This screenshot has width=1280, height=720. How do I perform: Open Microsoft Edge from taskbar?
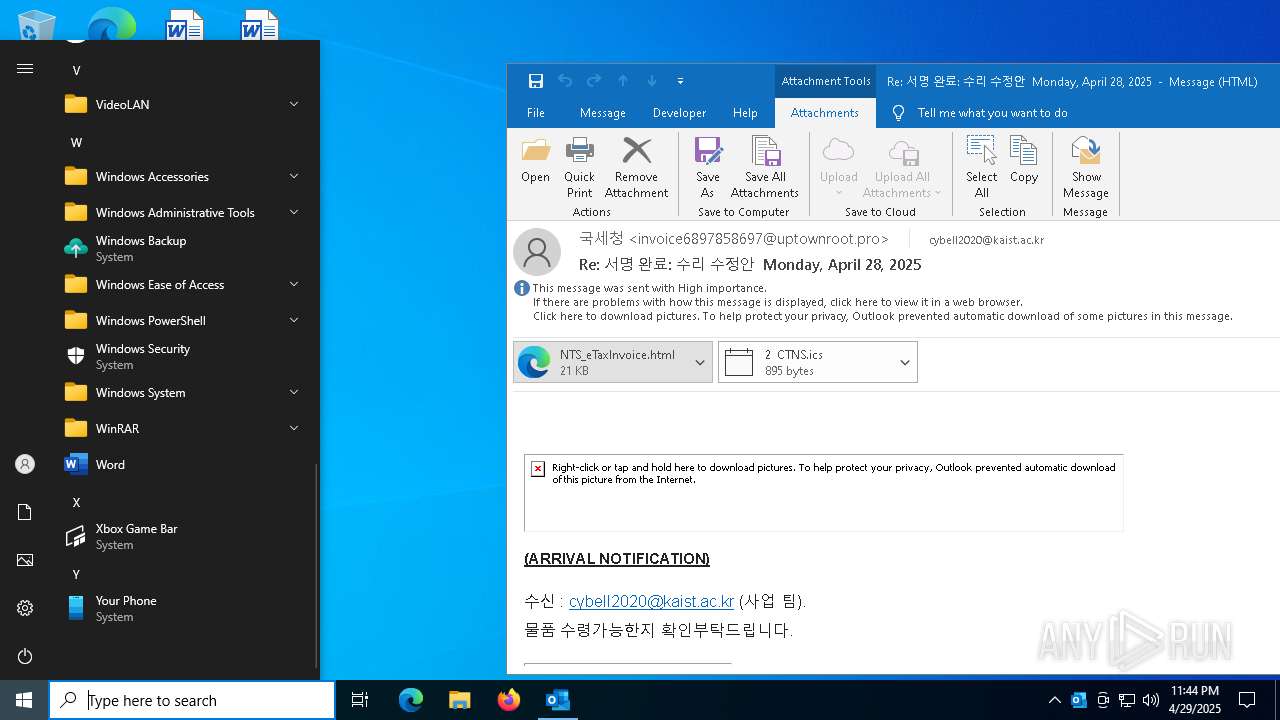click(411, 700)
